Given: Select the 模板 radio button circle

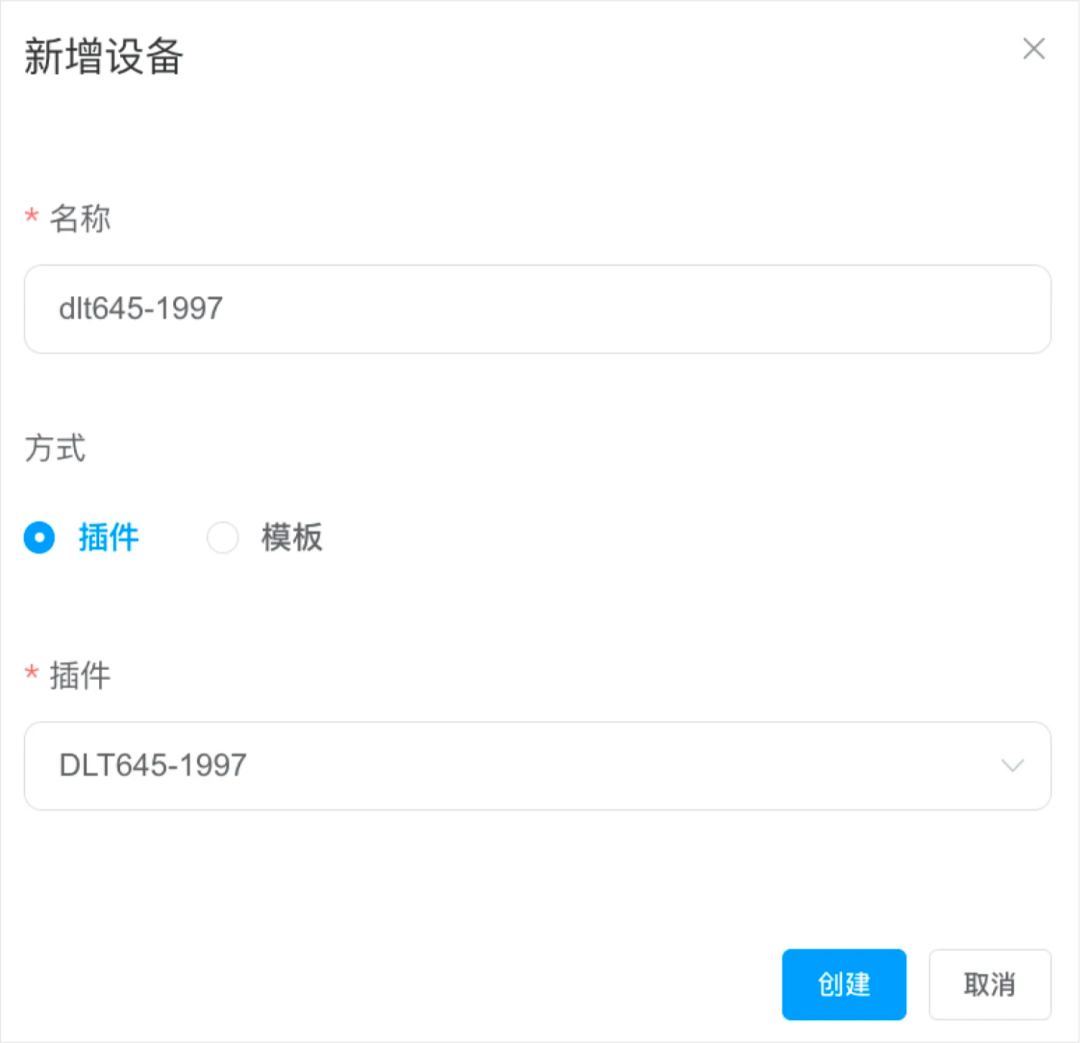Looking at the screenshot, I should 222,538.
